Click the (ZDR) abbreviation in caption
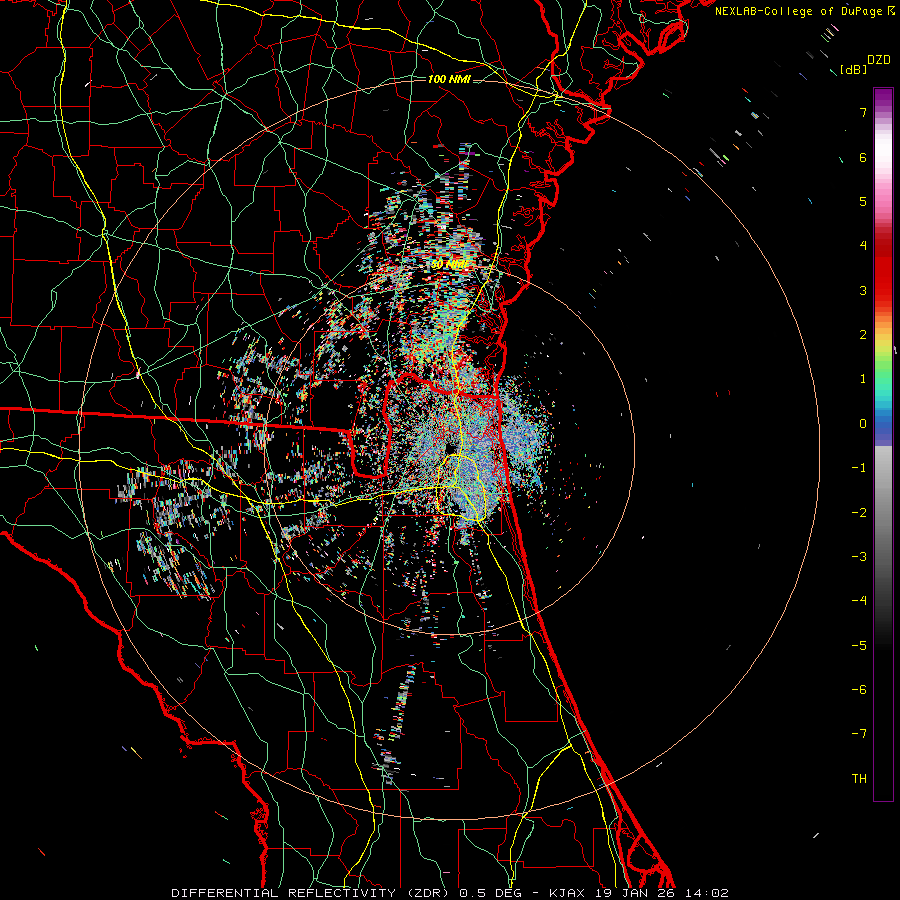The height and width of the screenshot is (900, 900). (x=429, y=893)
